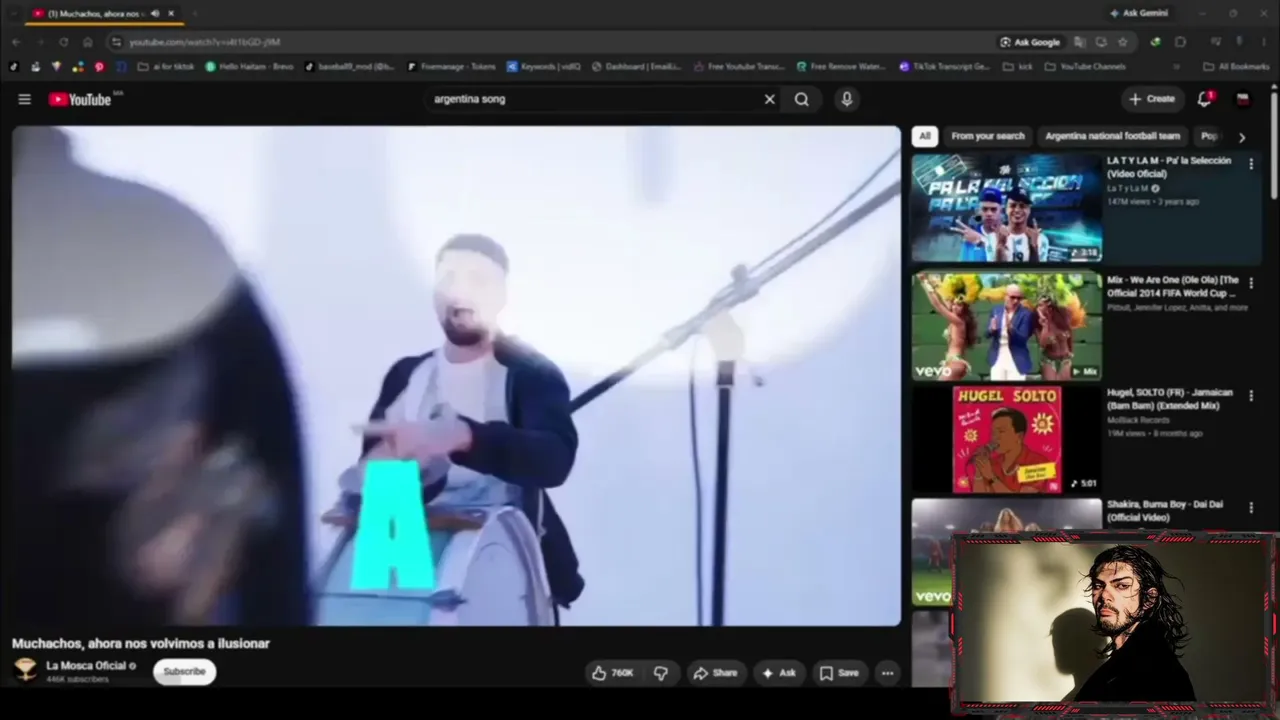Open the browser home page
Image resolution: width=1280 pixels, height=720 pixels.
[x=88, y=42]
